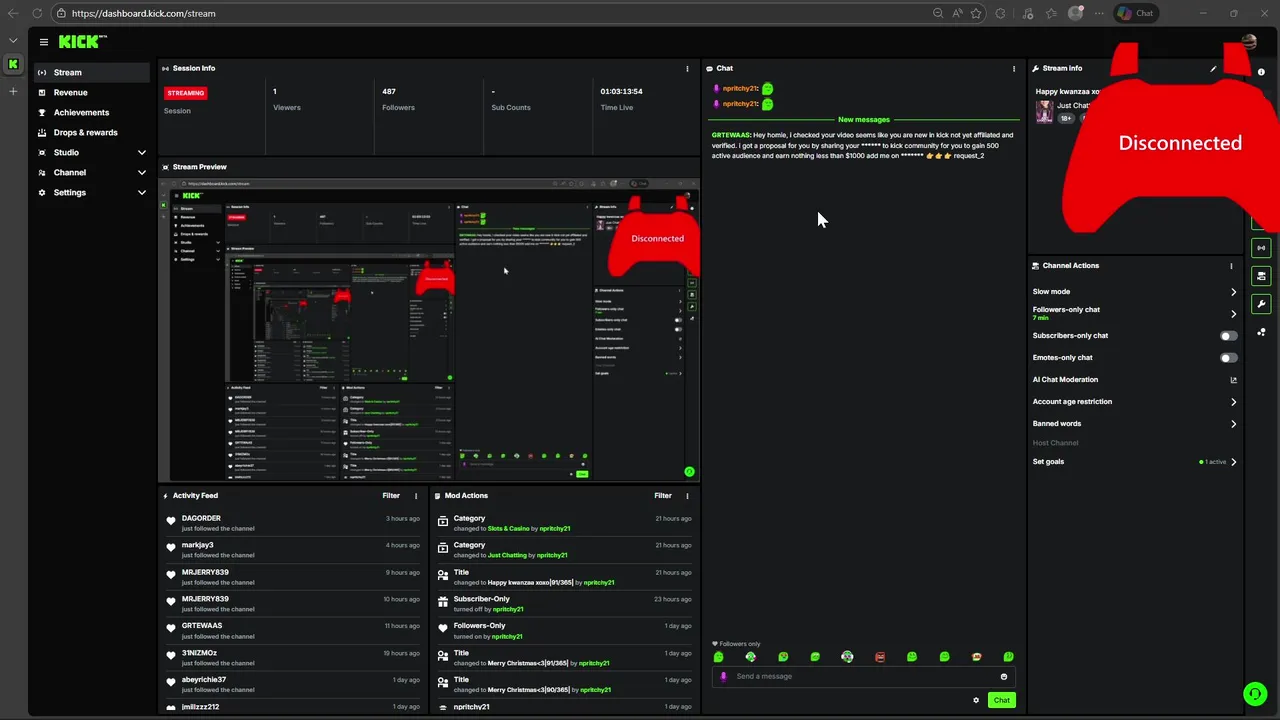Click GRTEWAAS in the Activity Feed
Screen dimensions: 1280x720
tap(202, 626)
